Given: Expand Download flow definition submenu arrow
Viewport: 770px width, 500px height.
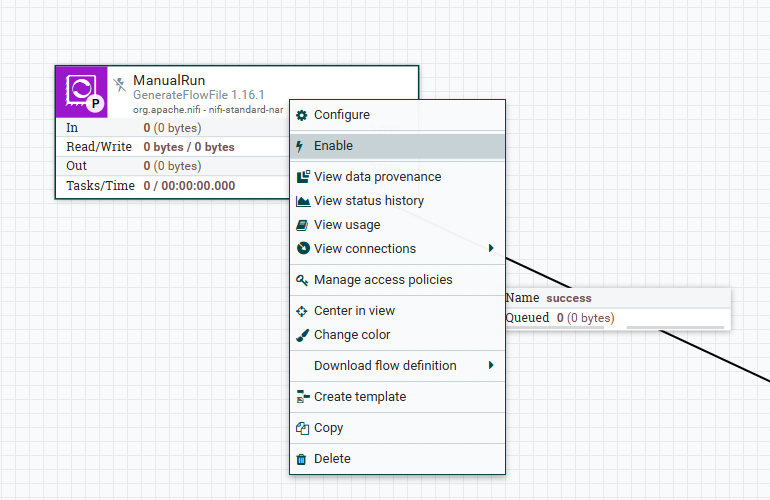Looking at the screenshot, I should pyautogui.click(x=491, y=365).
